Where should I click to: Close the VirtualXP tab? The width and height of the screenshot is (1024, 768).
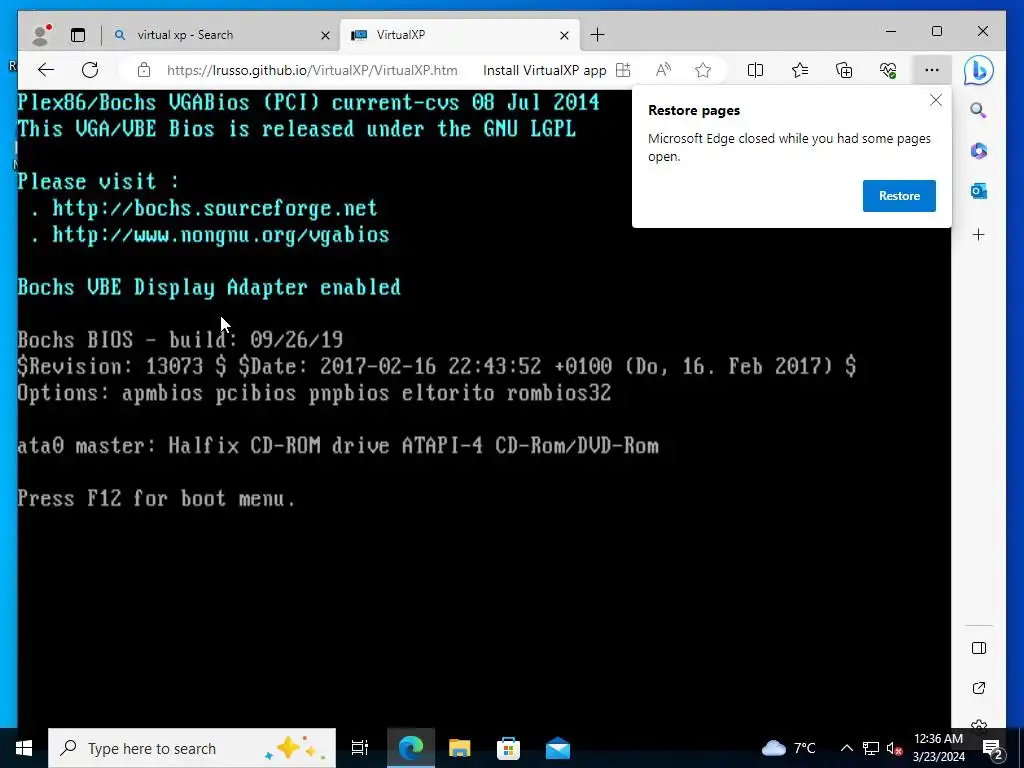coord(564,35)
